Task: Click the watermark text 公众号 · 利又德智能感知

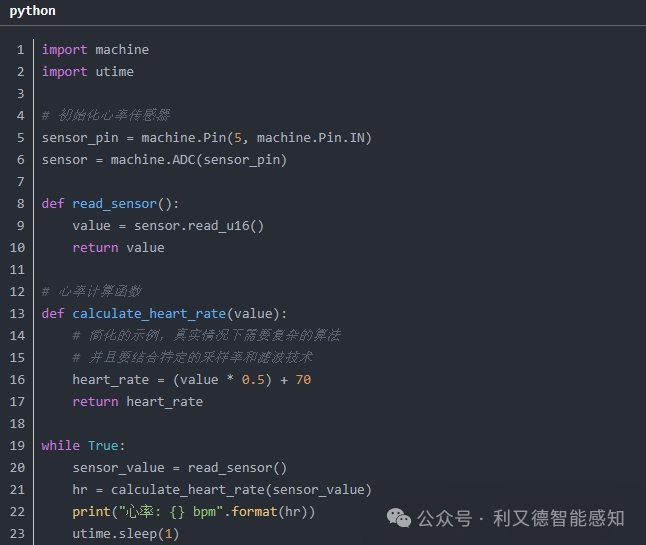Action: [x=520, y=518]
